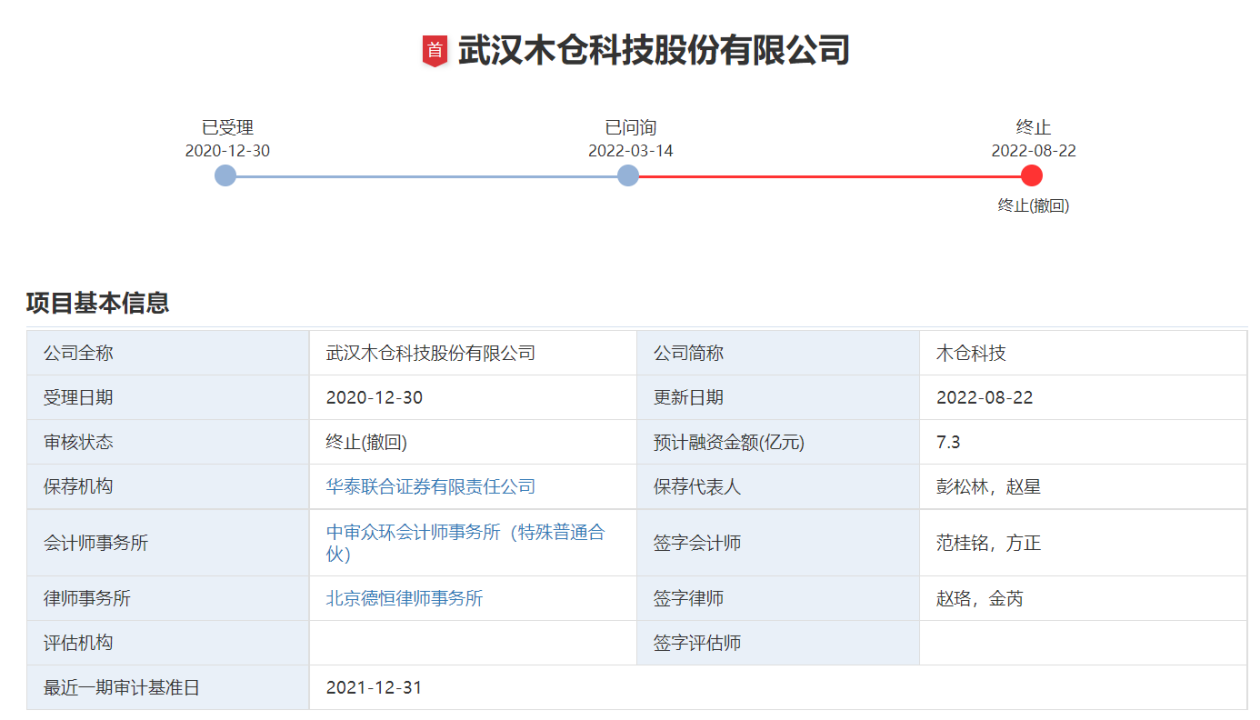Viewport: 1260px width, 720px height.
Task: Click the 最近一期审计基准日 label cell
Action: [x=168, y=688]
